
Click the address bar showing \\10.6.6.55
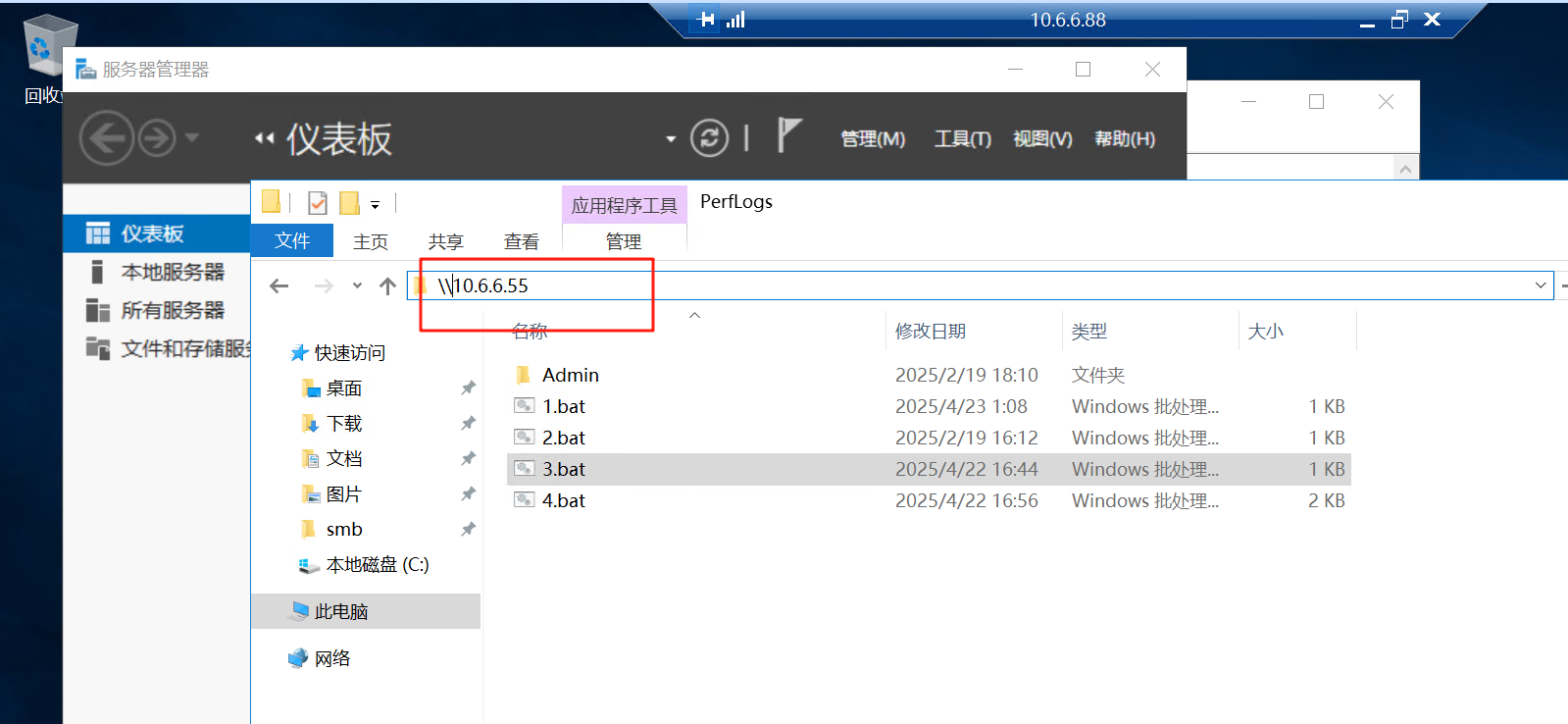point(981,285)
